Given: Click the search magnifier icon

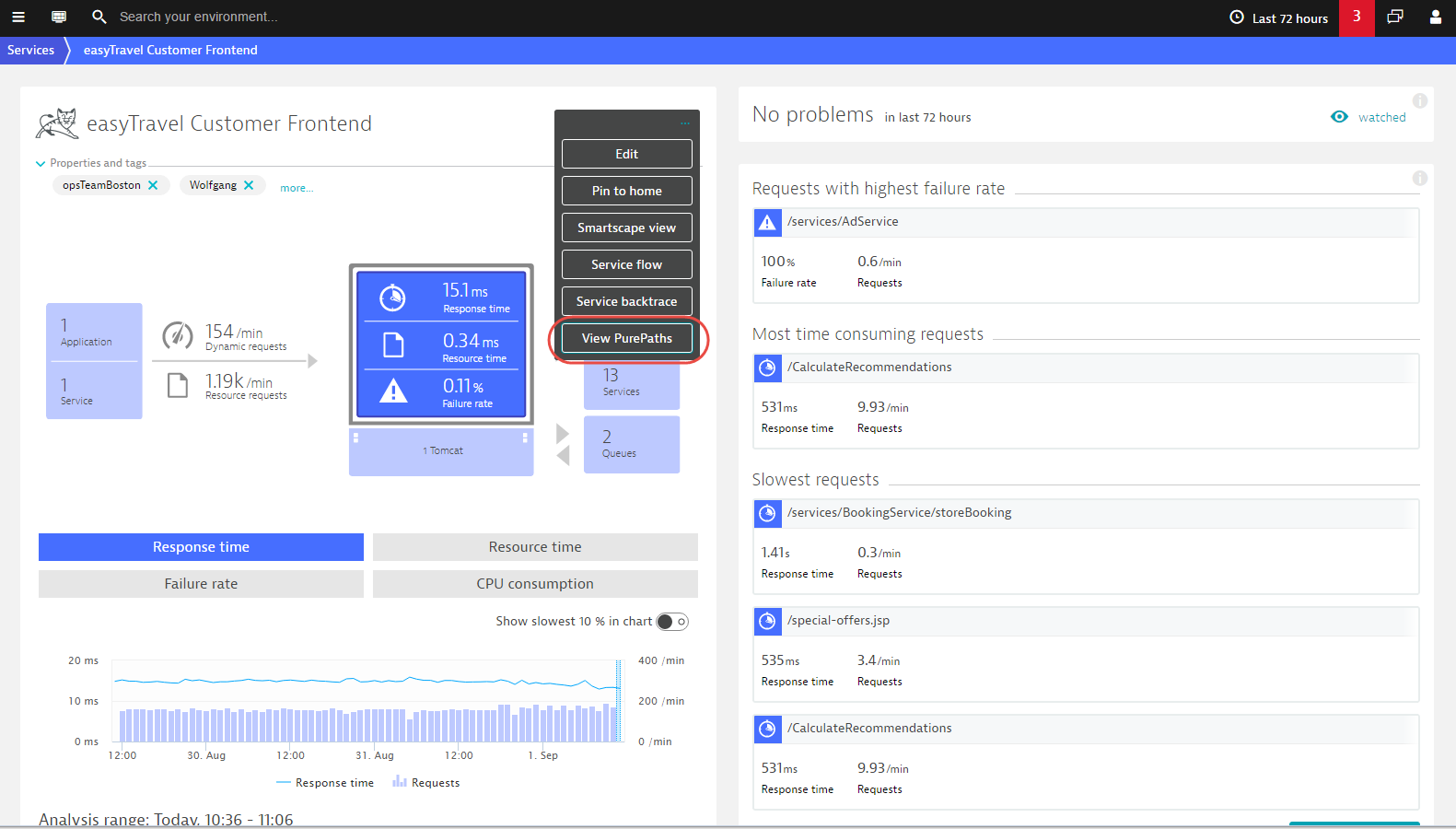Looking at the screenshot, I should point(99,17).
